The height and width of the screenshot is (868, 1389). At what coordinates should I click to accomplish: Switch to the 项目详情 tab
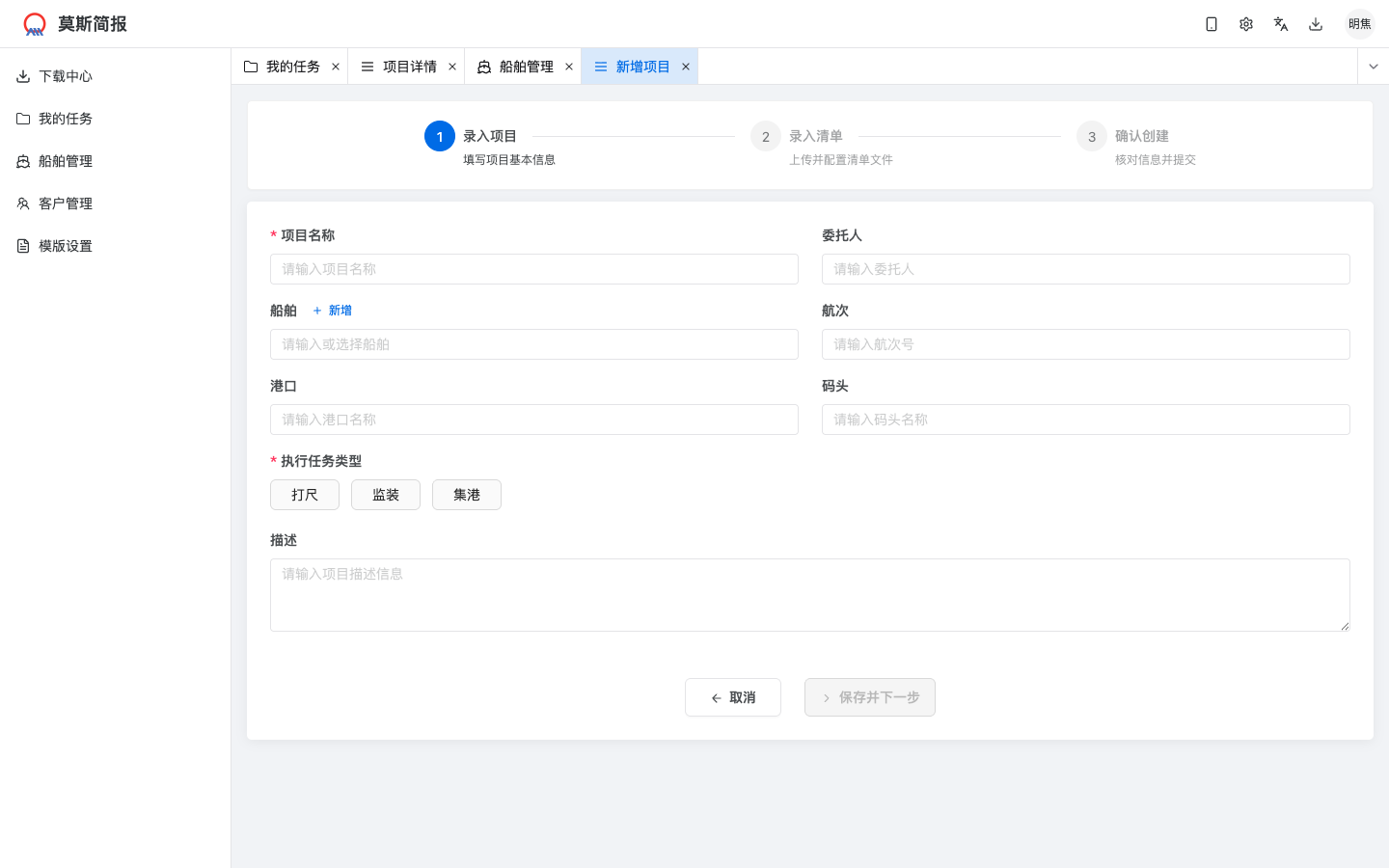click(409, 67)
